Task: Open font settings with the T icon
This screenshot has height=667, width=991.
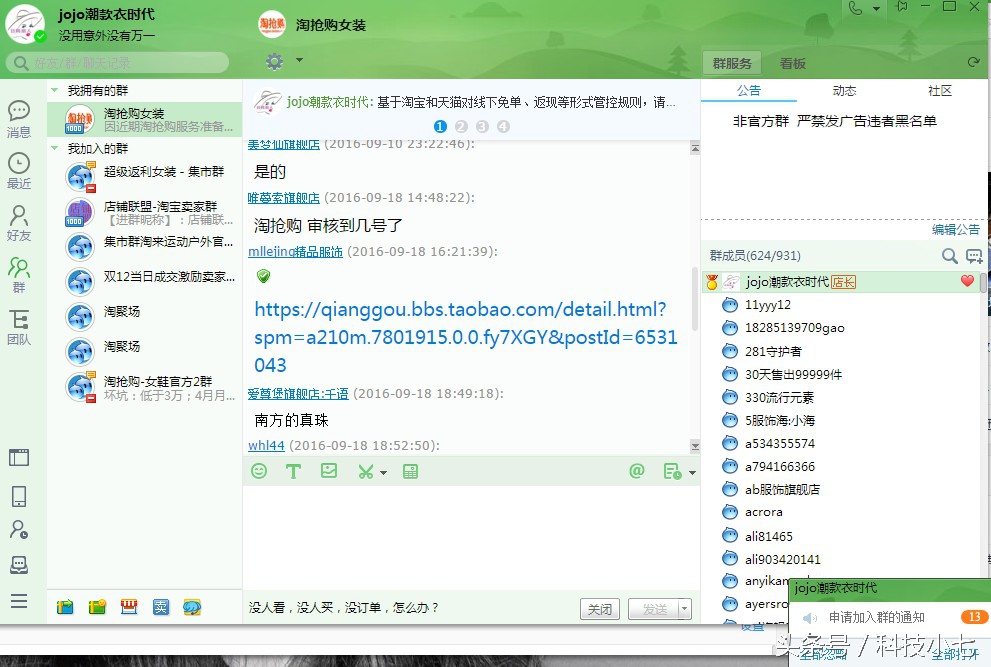Action: [x=294, y=470]
